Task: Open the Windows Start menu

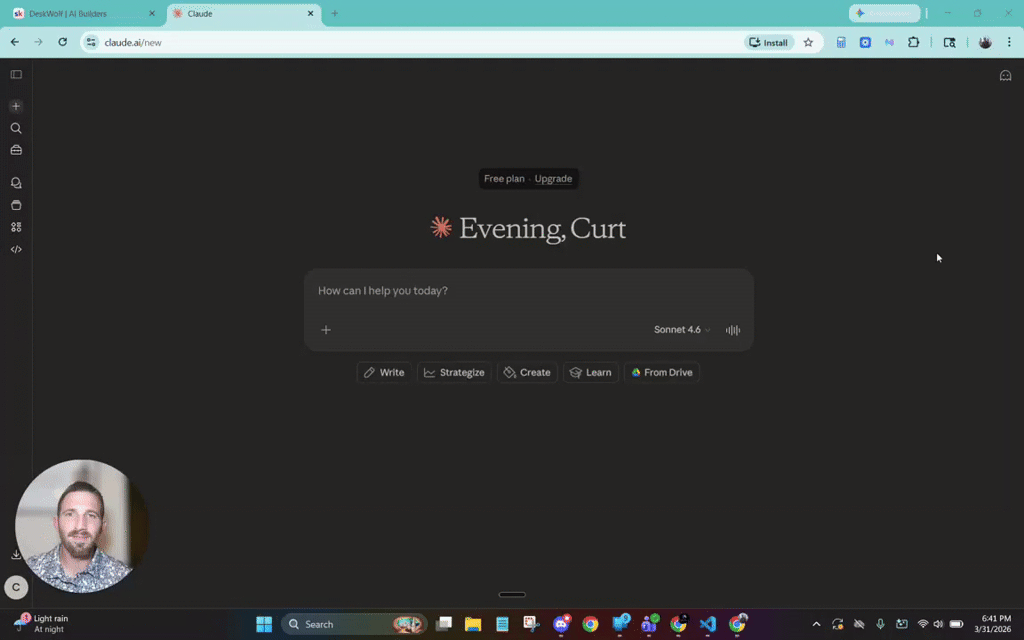Action: tap(264, 624)
